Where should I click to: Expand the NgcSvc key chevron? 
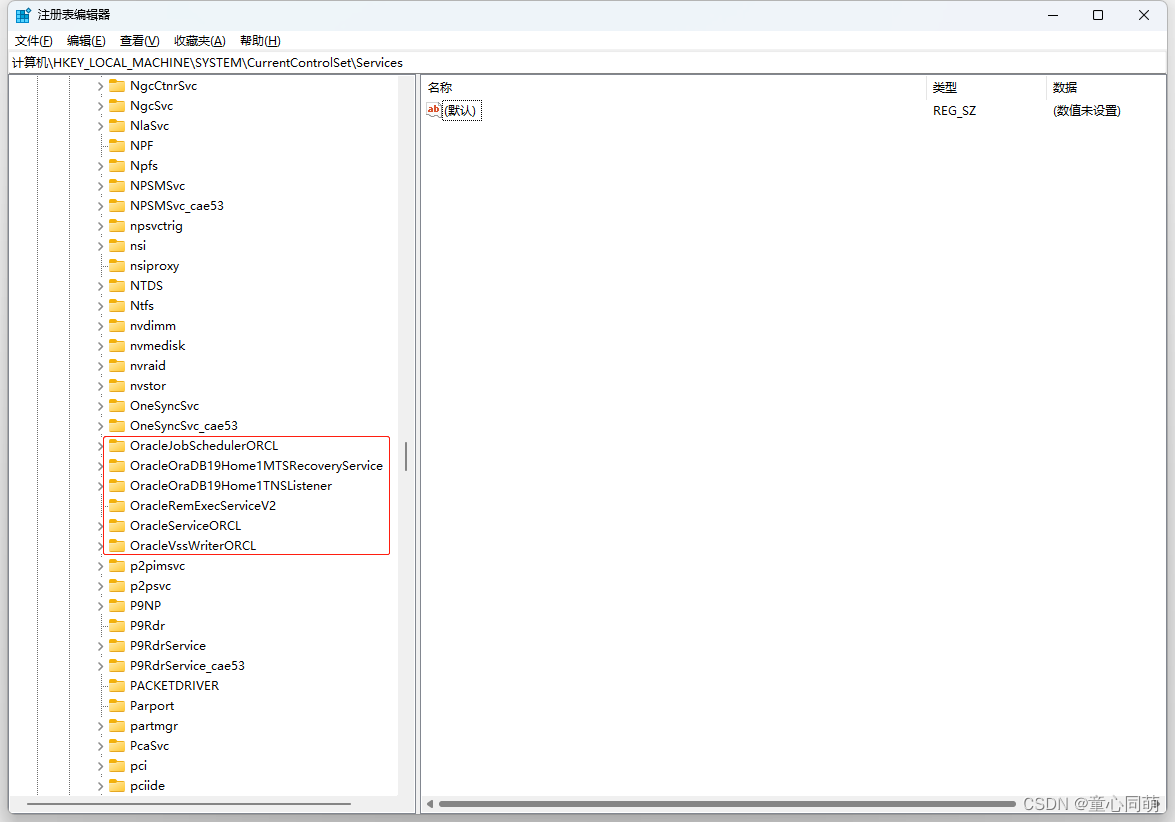click(x=100, y=106)
